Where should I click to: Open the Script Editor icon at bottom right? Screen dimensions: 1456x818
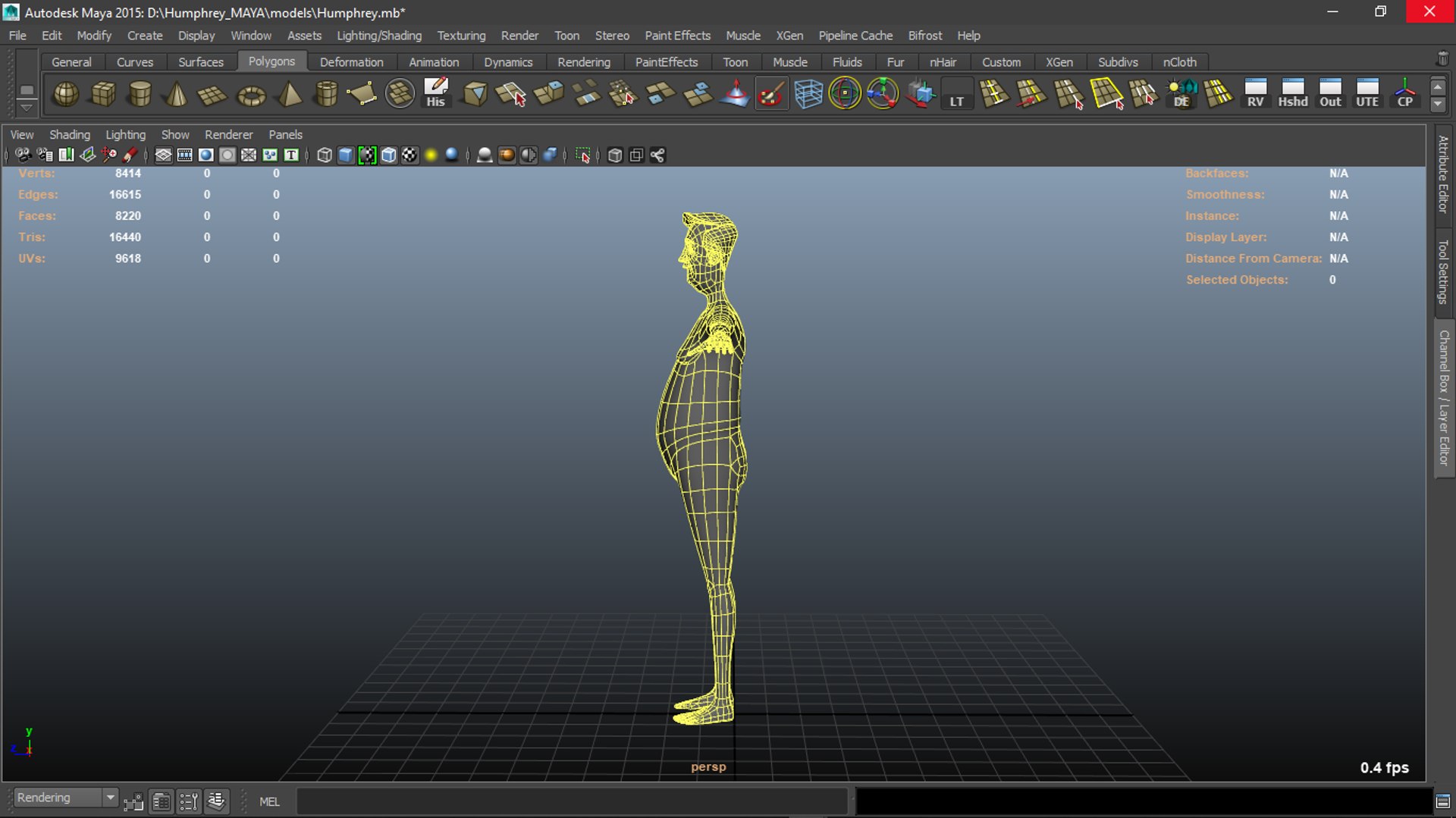click(1443, 801)
